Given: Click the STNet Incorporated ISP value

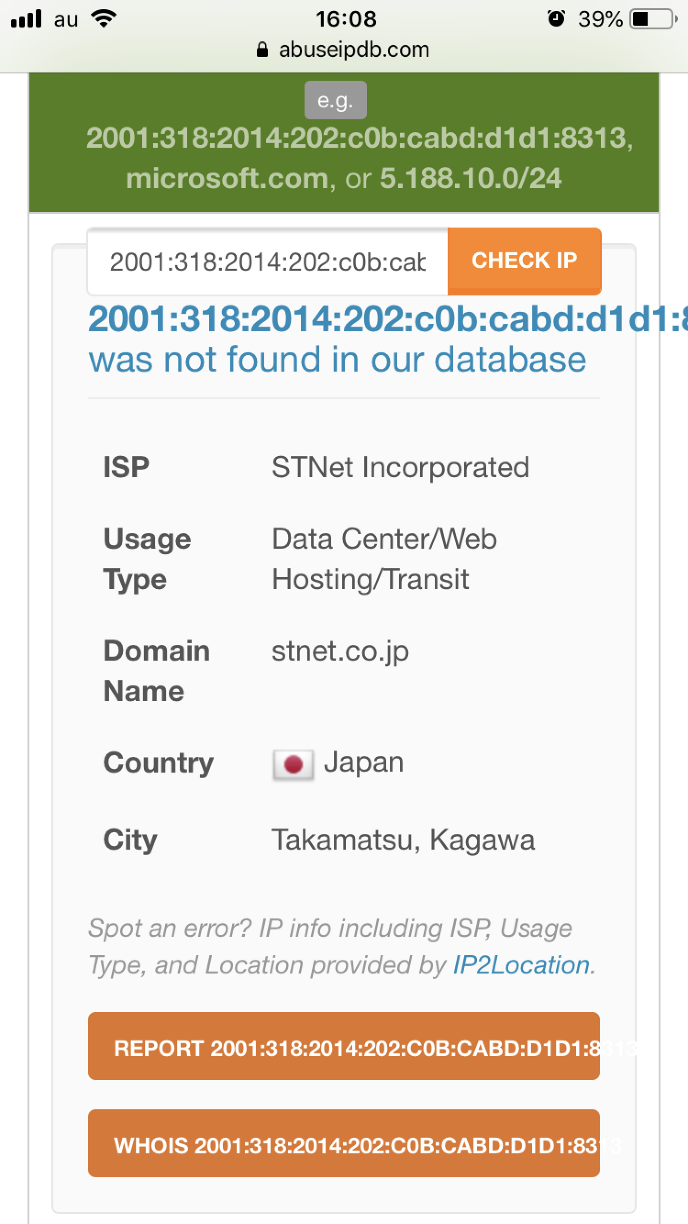Looking at the screenshot, I should 400,467.
